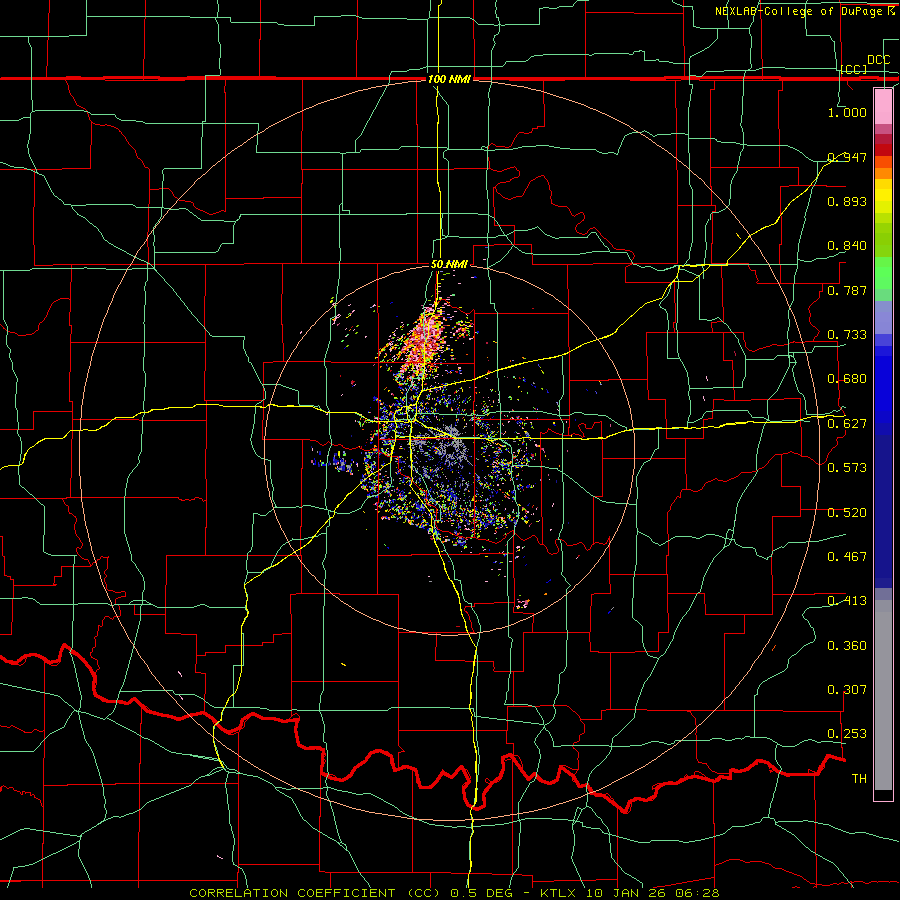Viewport: 900px width, 900px height.
Task: Click the 0.840 scale value
Action: tap(847, 246)
